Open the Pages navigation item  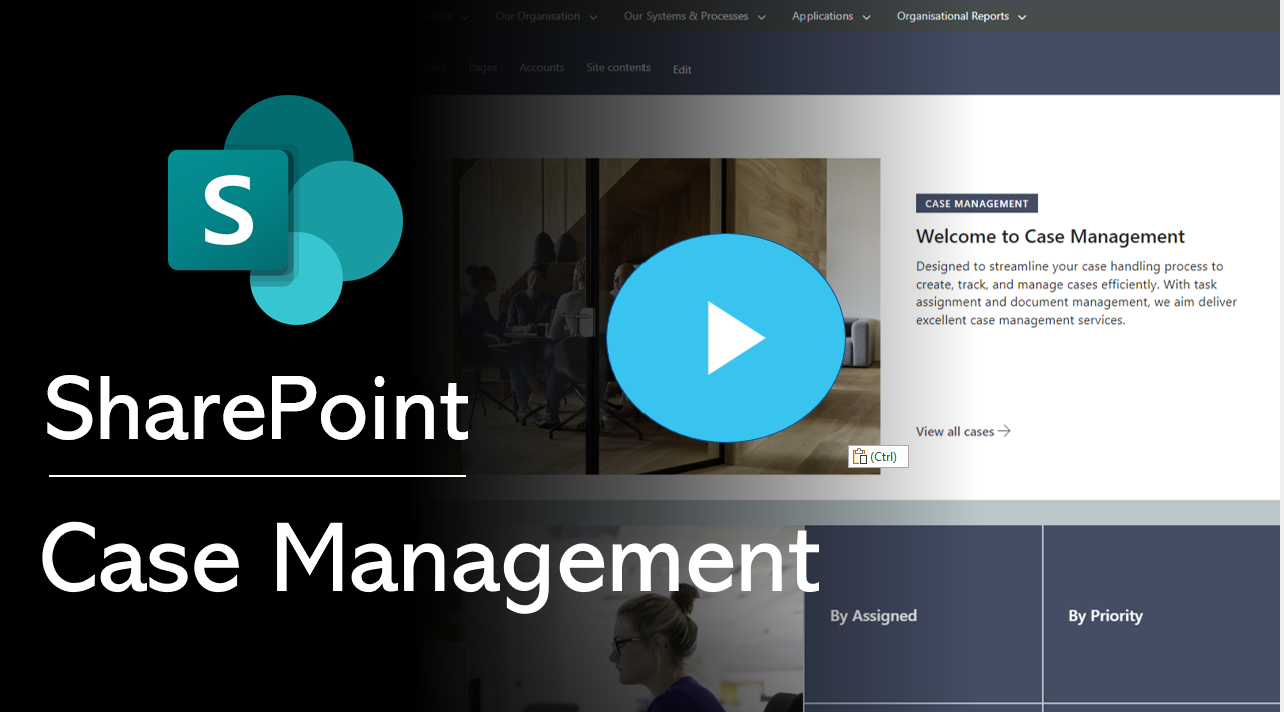tap(482, 67)
